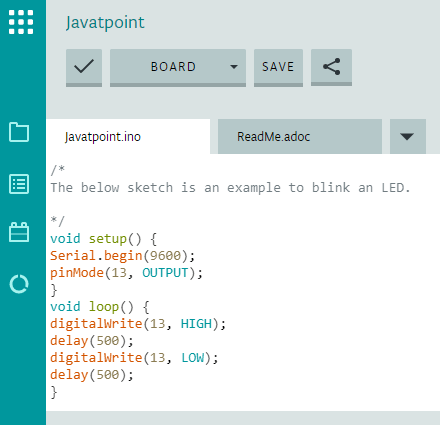The height and width of the screenshot is (425, 440).
Task: Open the Libraries calendar-shaped icon
Action: click(19, 232)
